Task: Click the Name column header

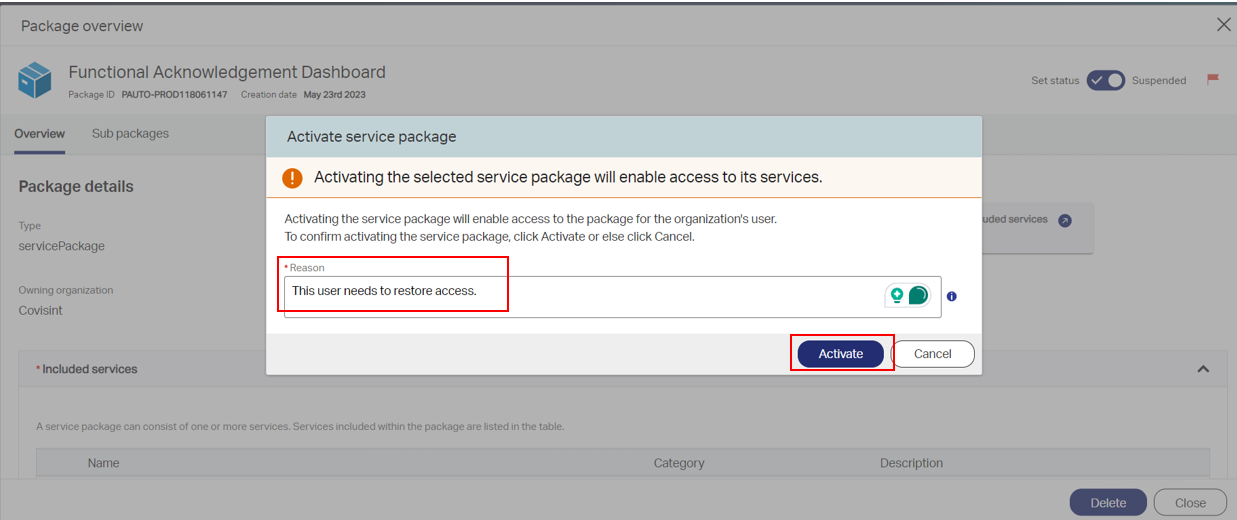Action: (x=104, y=463)
